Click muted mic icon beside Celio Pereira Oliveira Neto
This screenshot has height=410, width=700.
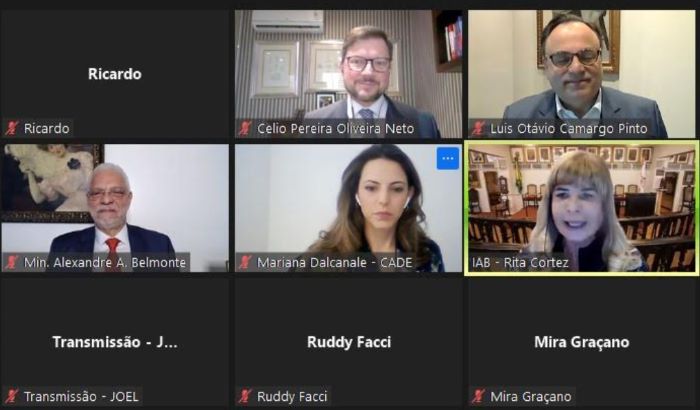click(x=245, y=129)
